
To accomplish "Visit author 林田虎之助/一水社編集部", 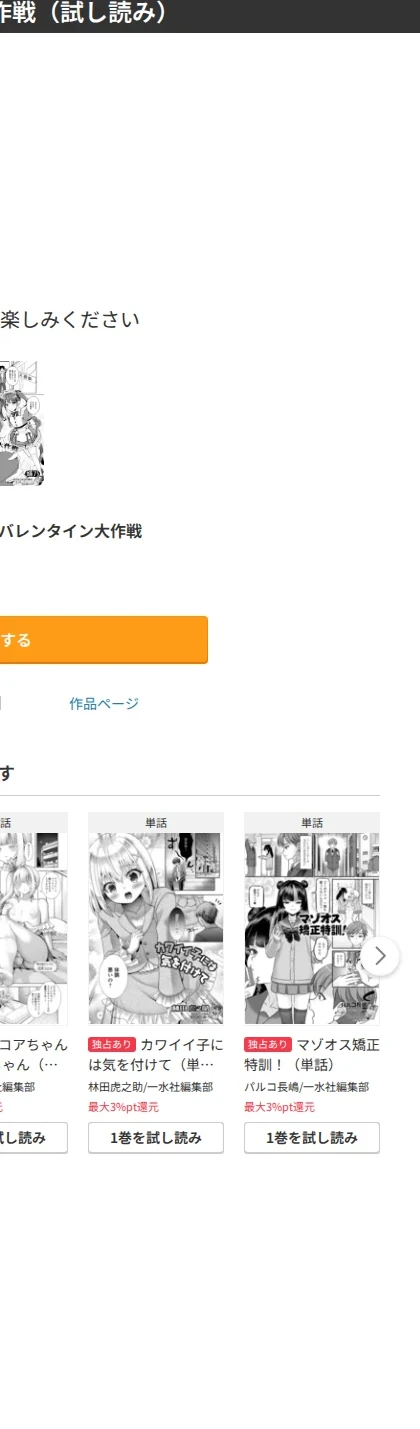I will (150, 1087).
